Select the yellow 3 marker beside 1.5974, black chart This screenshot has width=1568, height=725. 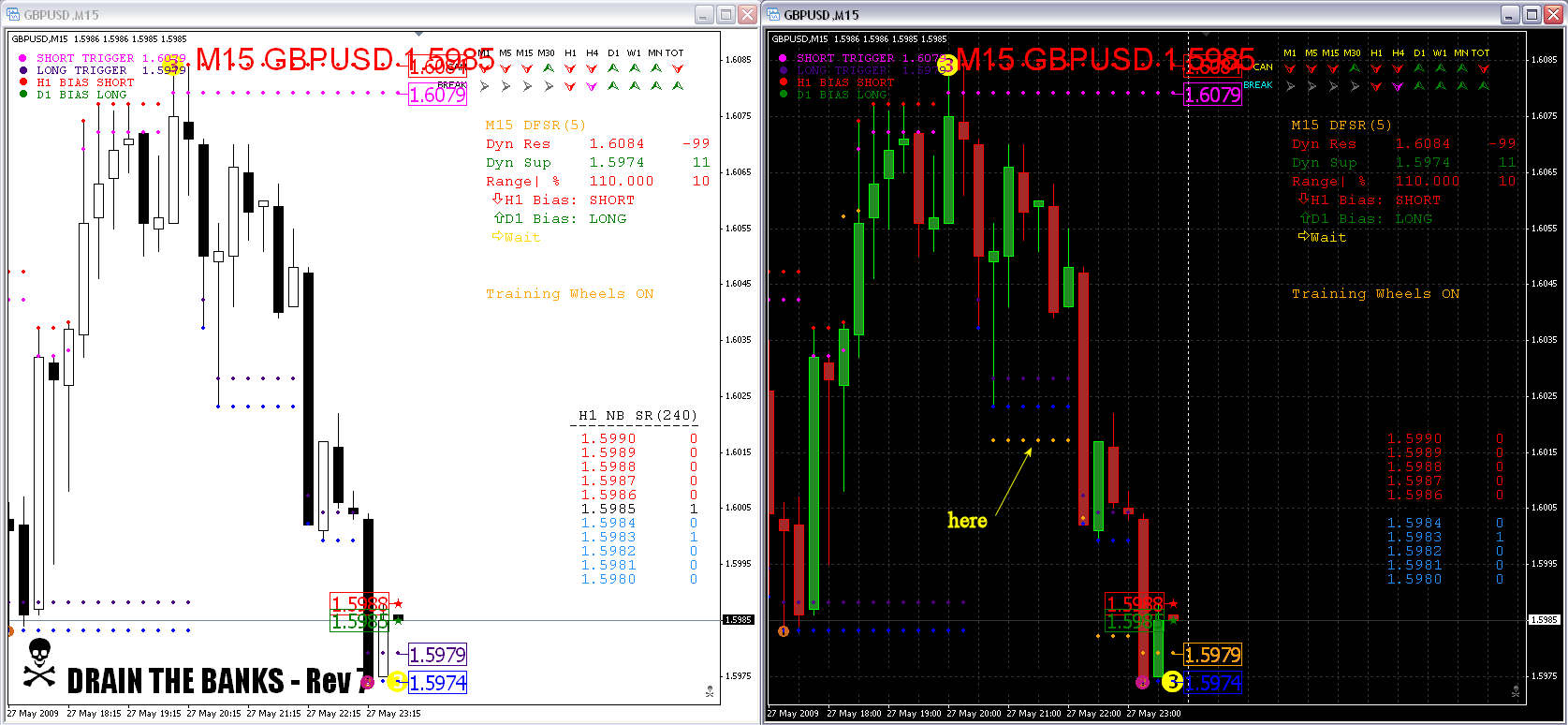[x=1172, y=682]
